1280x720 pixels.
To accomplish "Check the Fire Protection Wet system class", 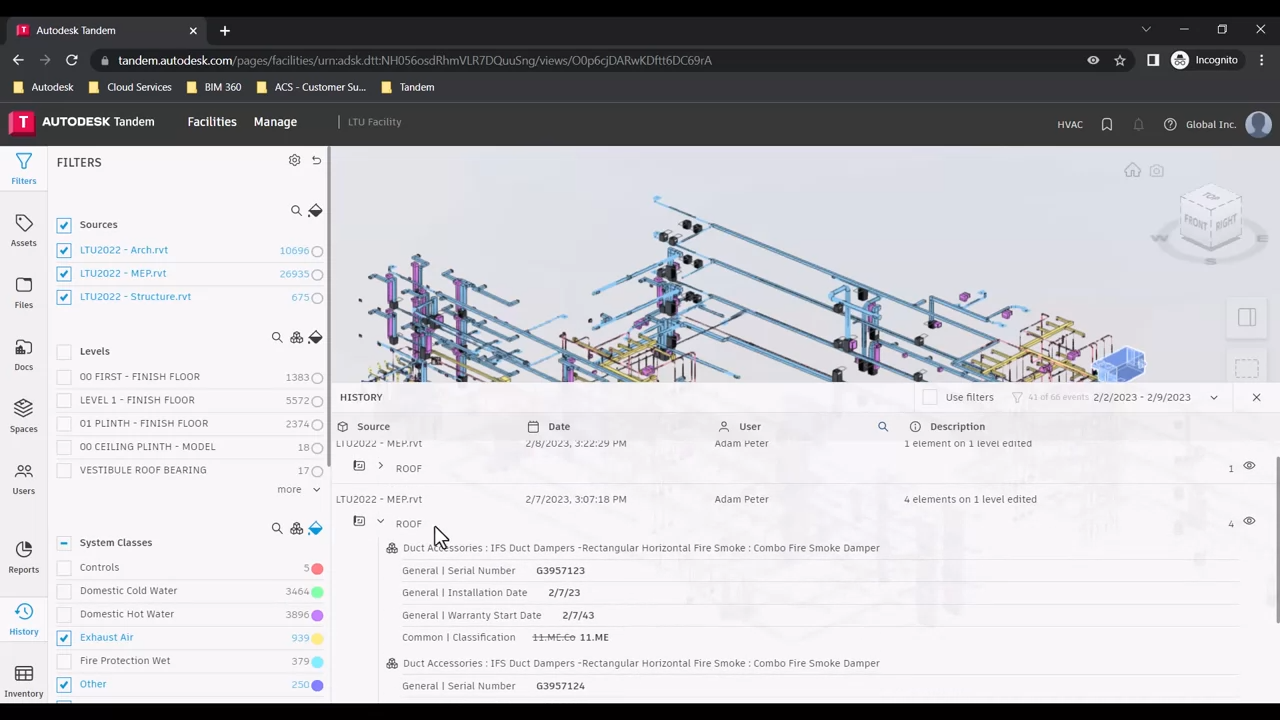I will click(x=64, y=661).
